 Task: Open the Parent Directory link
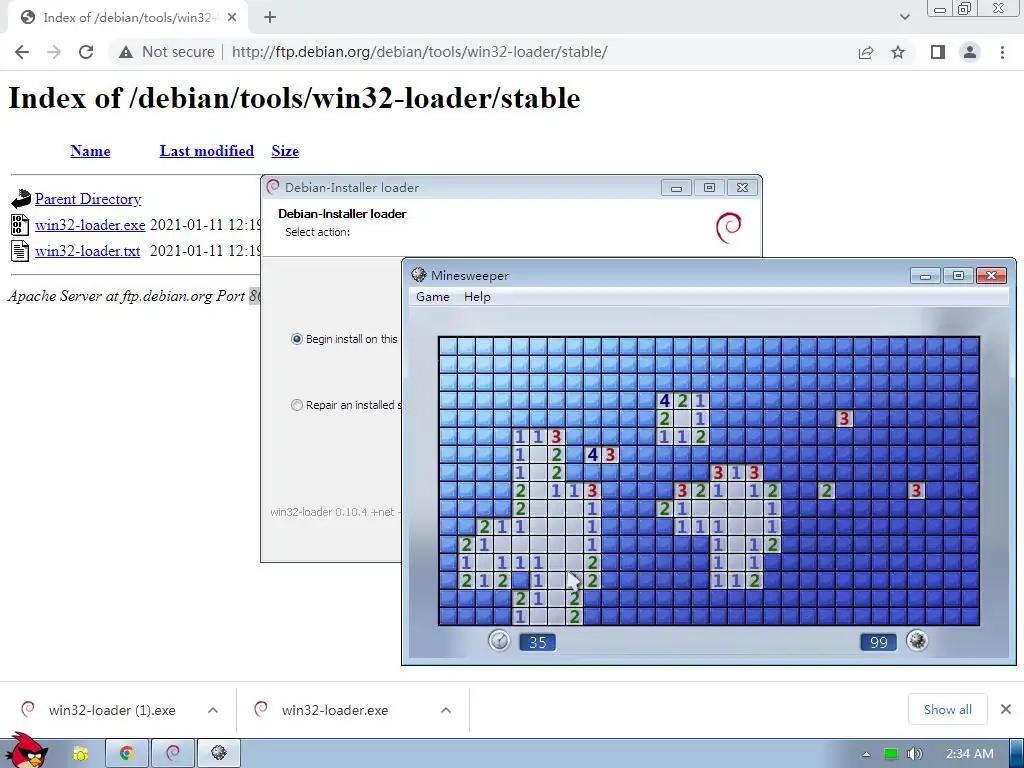88,199
